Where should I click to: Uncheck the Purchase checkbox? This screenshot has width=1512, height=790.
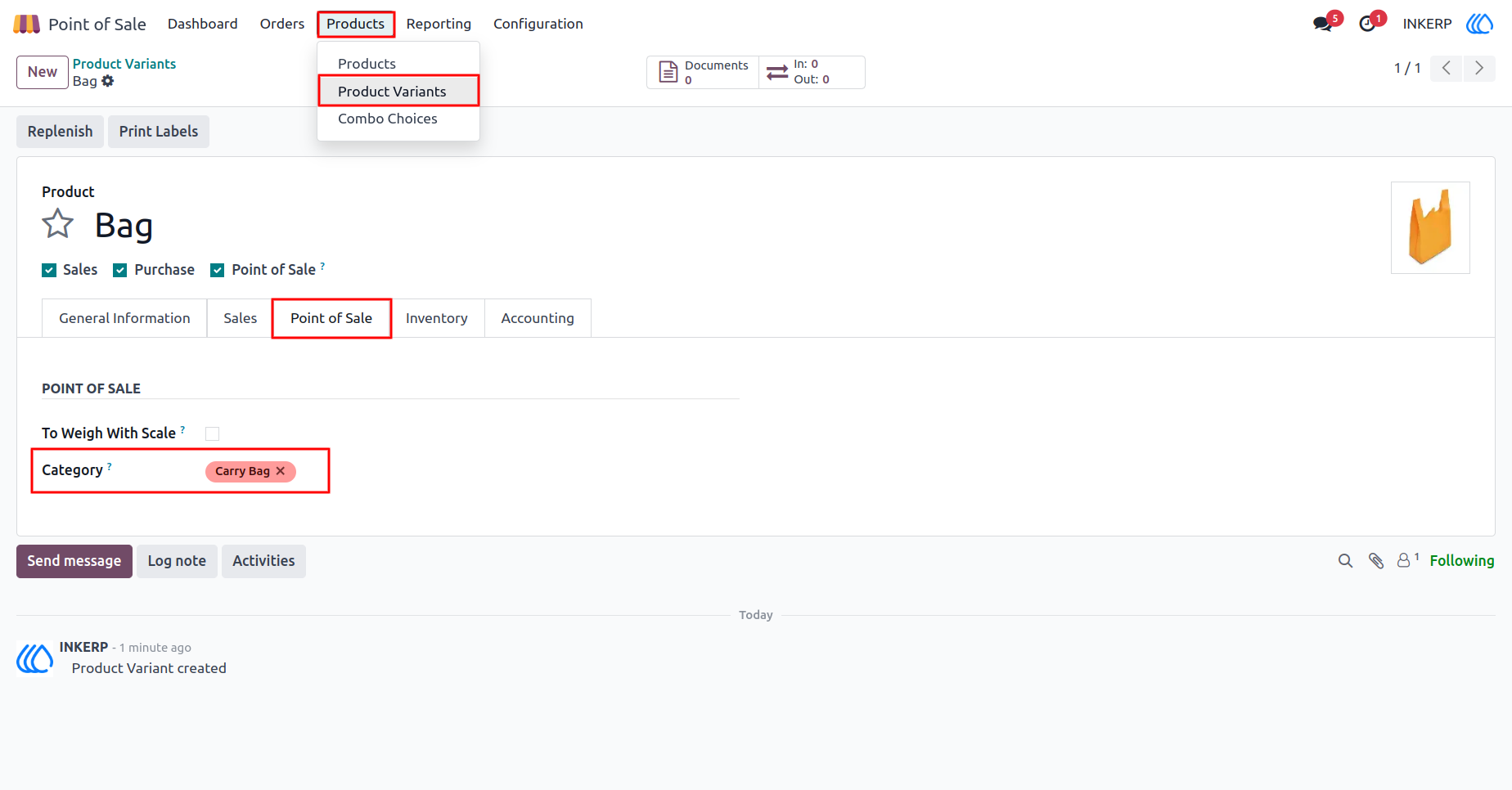point(120,271)
